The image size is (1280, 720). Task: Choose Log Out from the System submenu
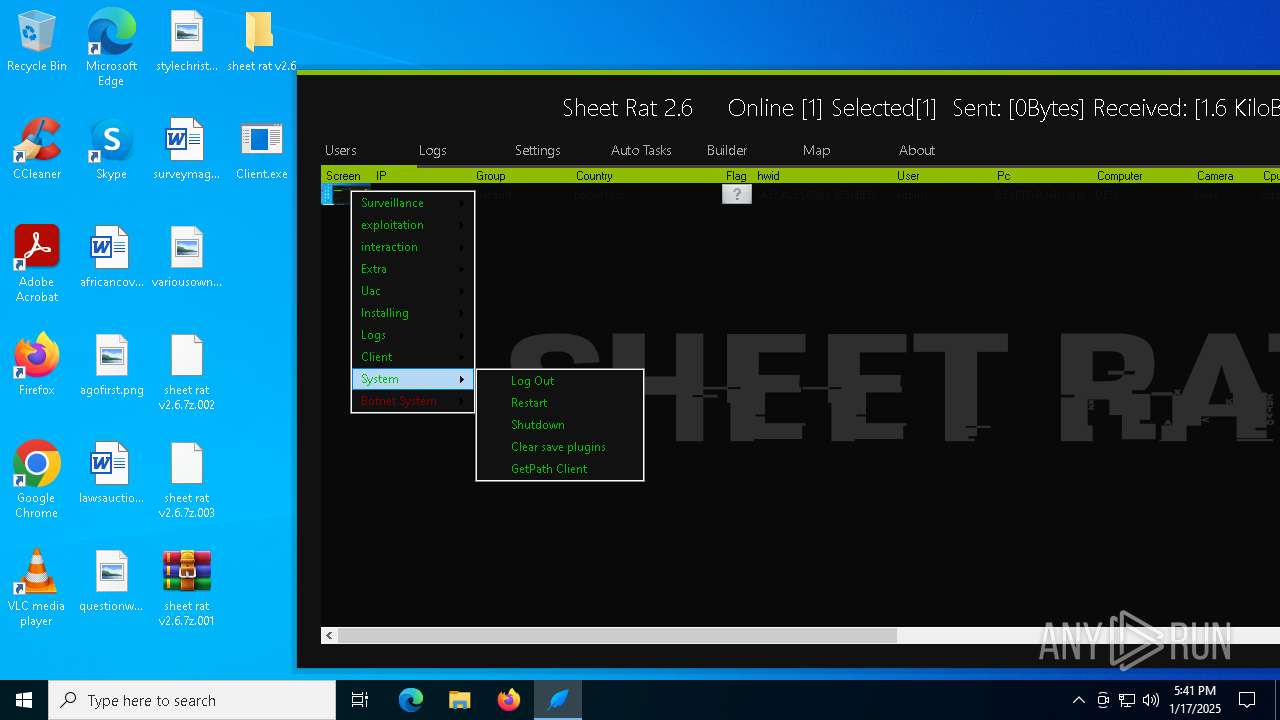560,381
